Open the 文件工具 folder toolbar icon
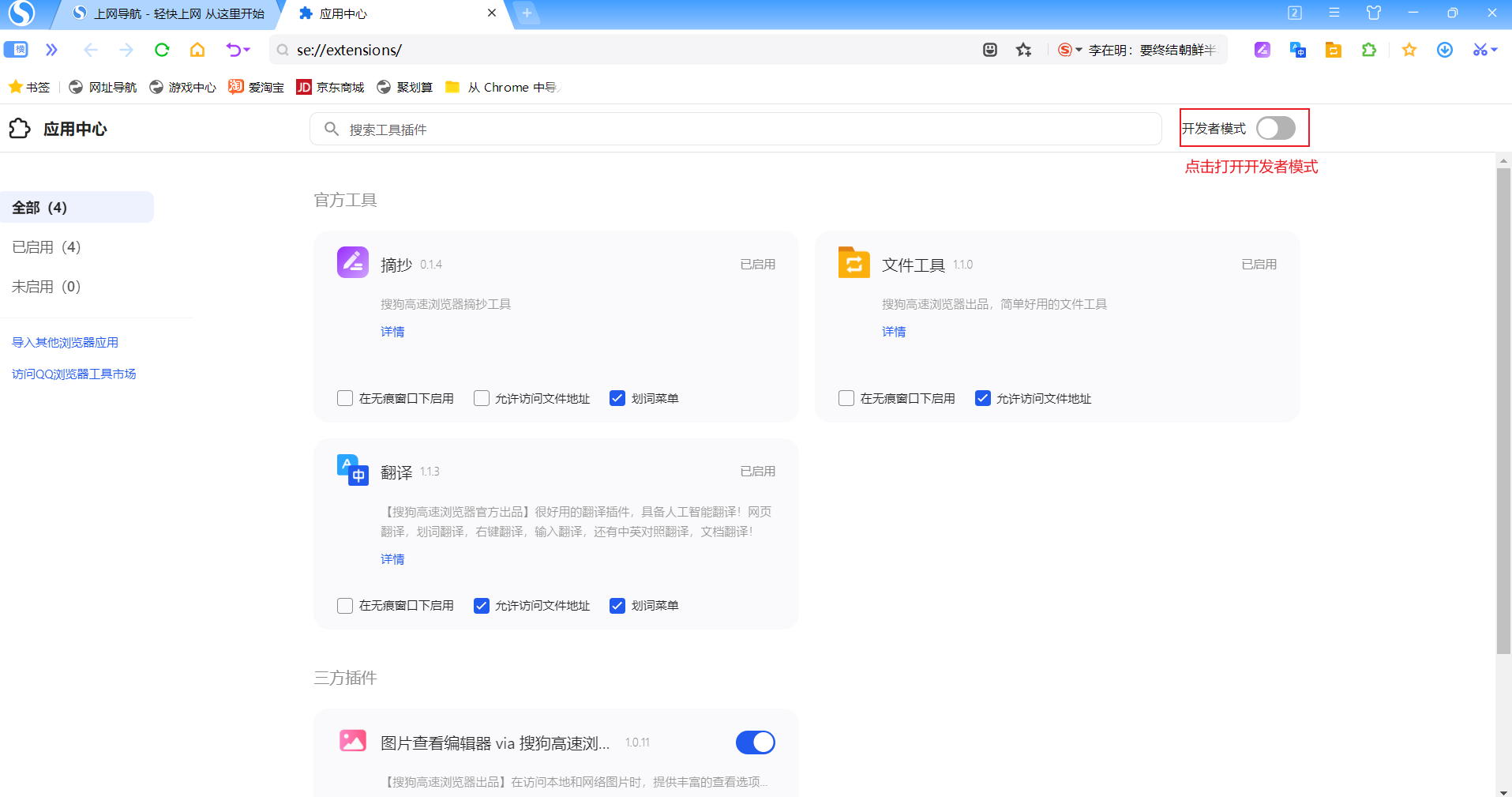This screenshot has width=1512, height=797. click(1334, 50)
